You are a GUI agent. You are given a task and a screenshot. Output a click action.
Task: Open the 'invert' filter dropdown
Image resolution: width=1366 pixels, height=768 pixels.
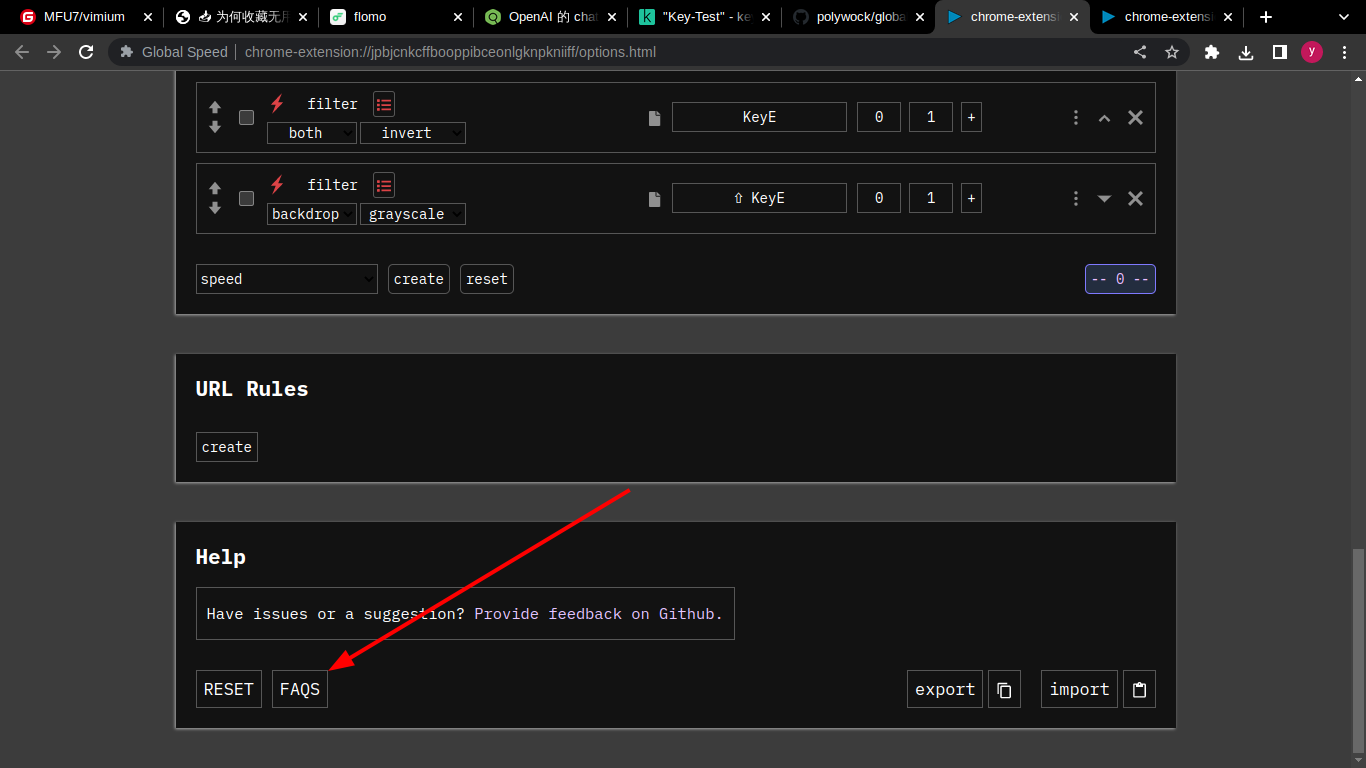413,133
